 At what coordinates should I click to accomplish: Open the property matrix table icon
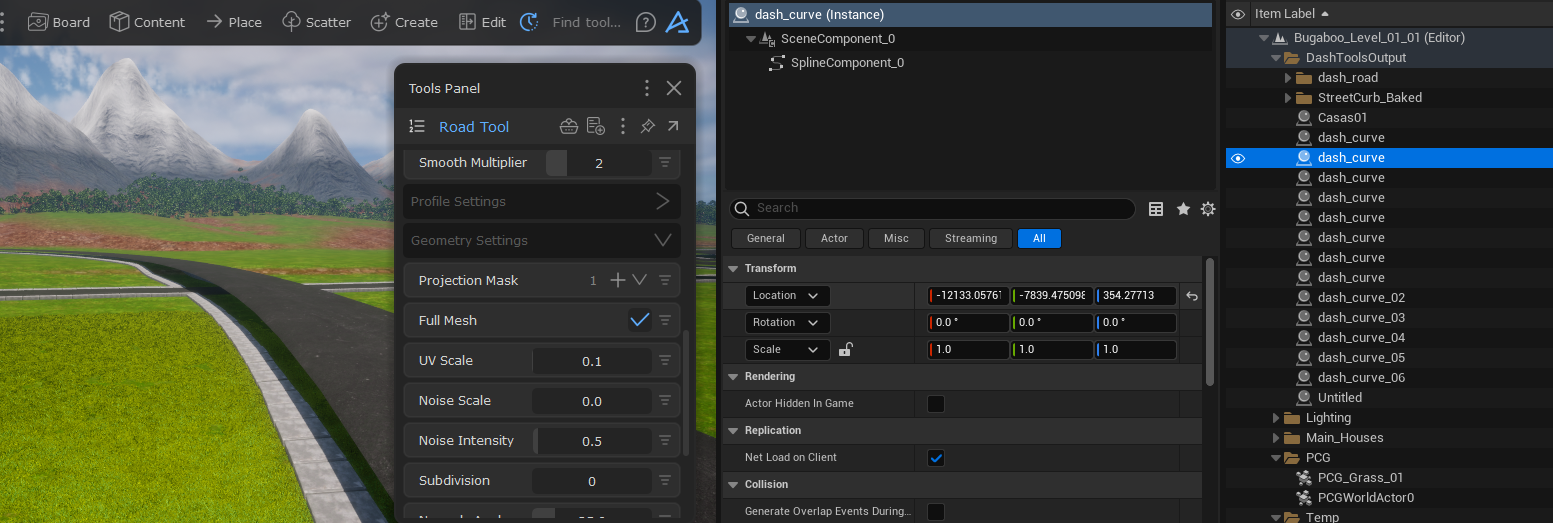tap(1156, 208)
